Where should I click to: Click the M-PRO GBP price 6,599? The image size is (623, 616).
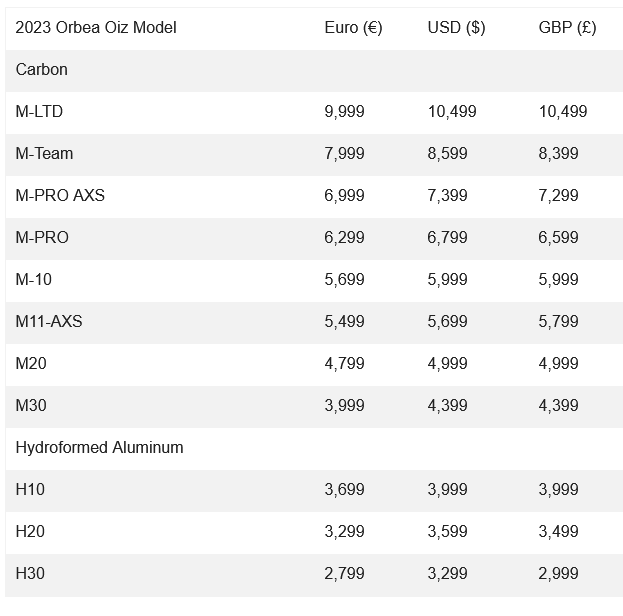point(558,238)
